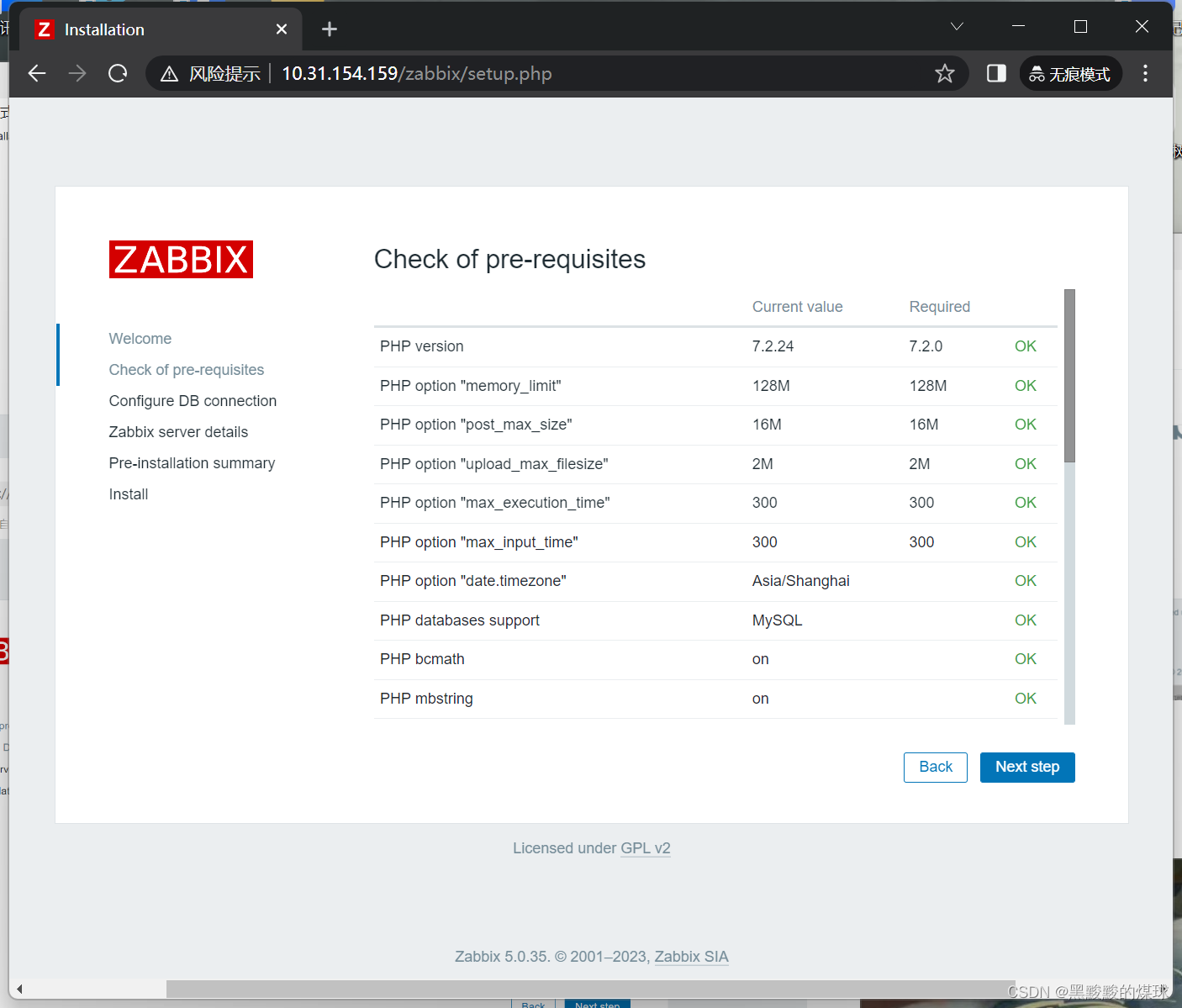Open the GPL v2 license link
Viewport: 1182px width, 1008px height.
point(645,847)
